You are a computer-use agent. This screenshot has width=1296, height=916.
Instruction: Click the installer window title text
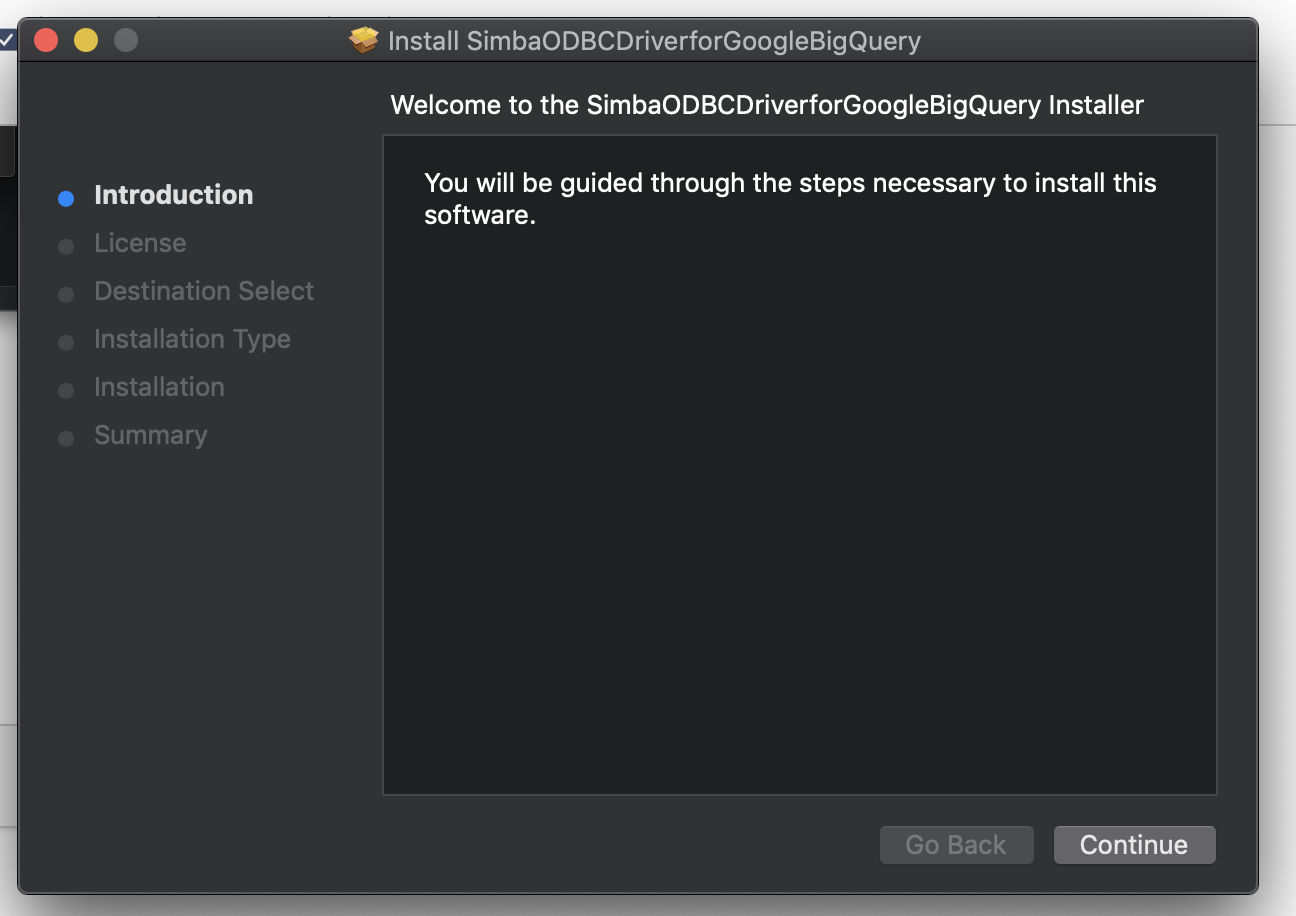(x=654, y=41)
